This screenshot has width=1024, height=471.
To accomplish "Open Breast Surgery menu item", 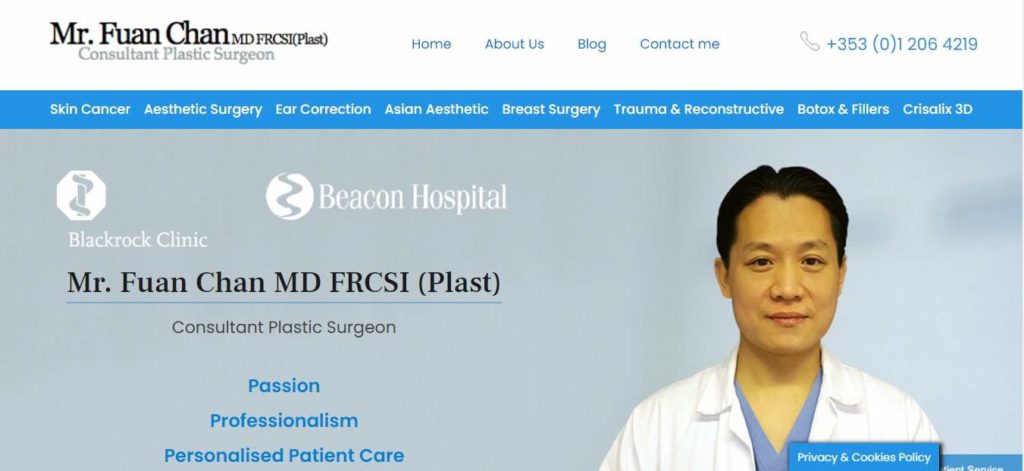I will click(551, 109).
